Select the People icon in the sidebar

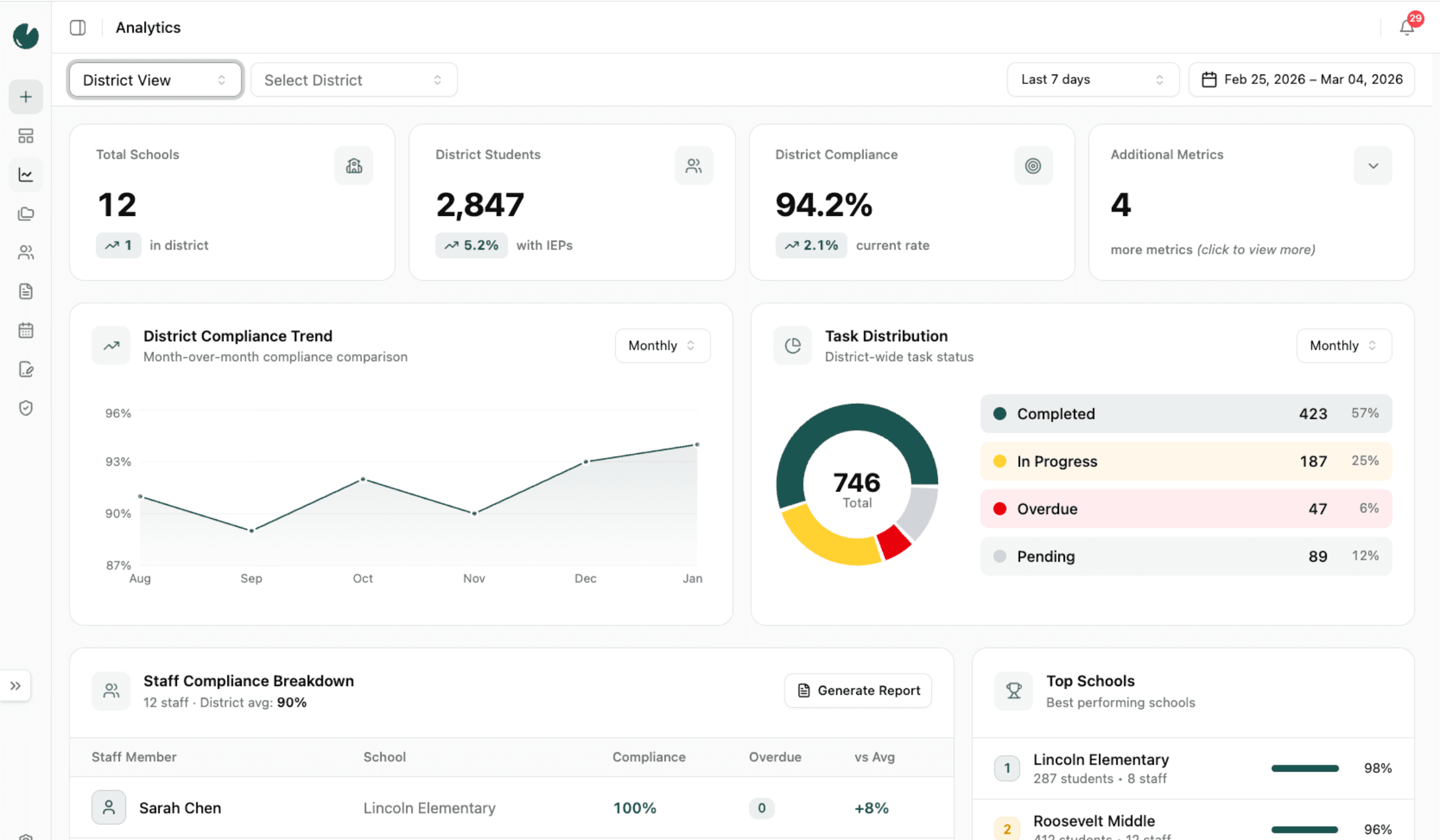coord(25,252)
